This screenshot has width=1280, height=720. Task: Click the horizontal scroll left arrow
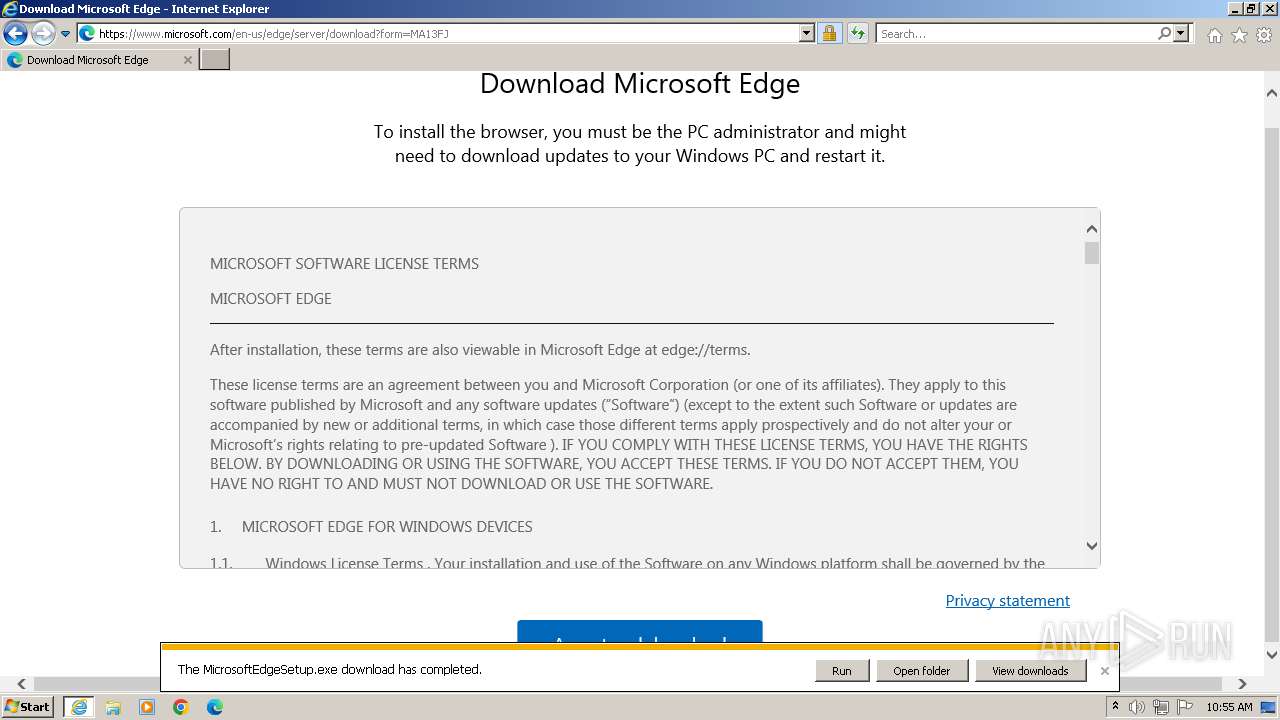[x=21, y=684]
